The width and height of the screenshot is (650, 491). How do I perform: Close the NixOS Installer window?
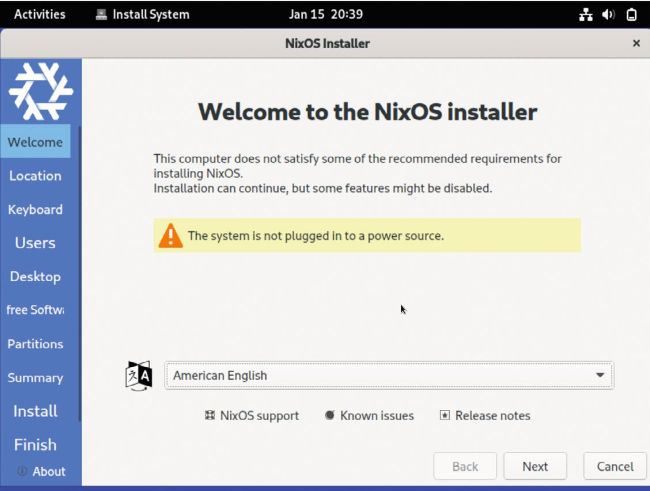(636, 43)
